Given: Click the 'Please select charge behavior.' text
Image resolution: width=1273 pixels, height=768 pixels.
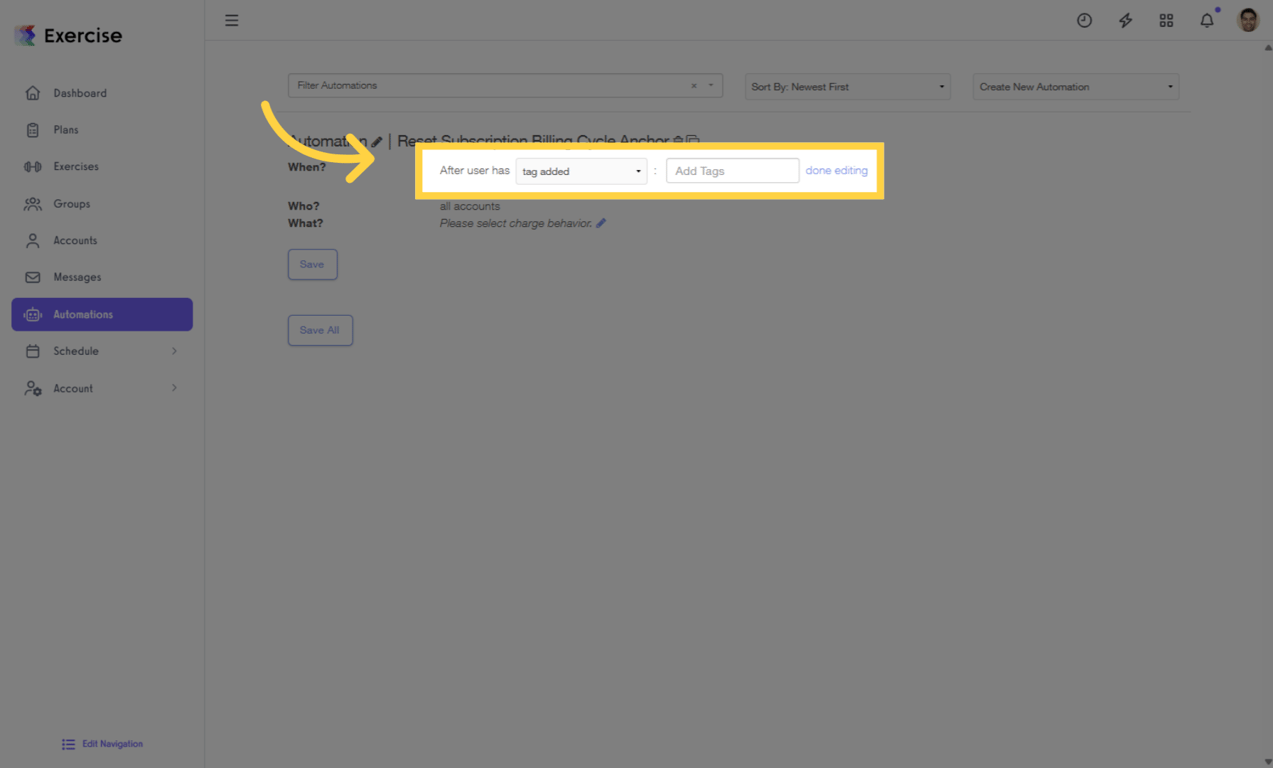Looking at the screenshot, I should coord(516,223).
